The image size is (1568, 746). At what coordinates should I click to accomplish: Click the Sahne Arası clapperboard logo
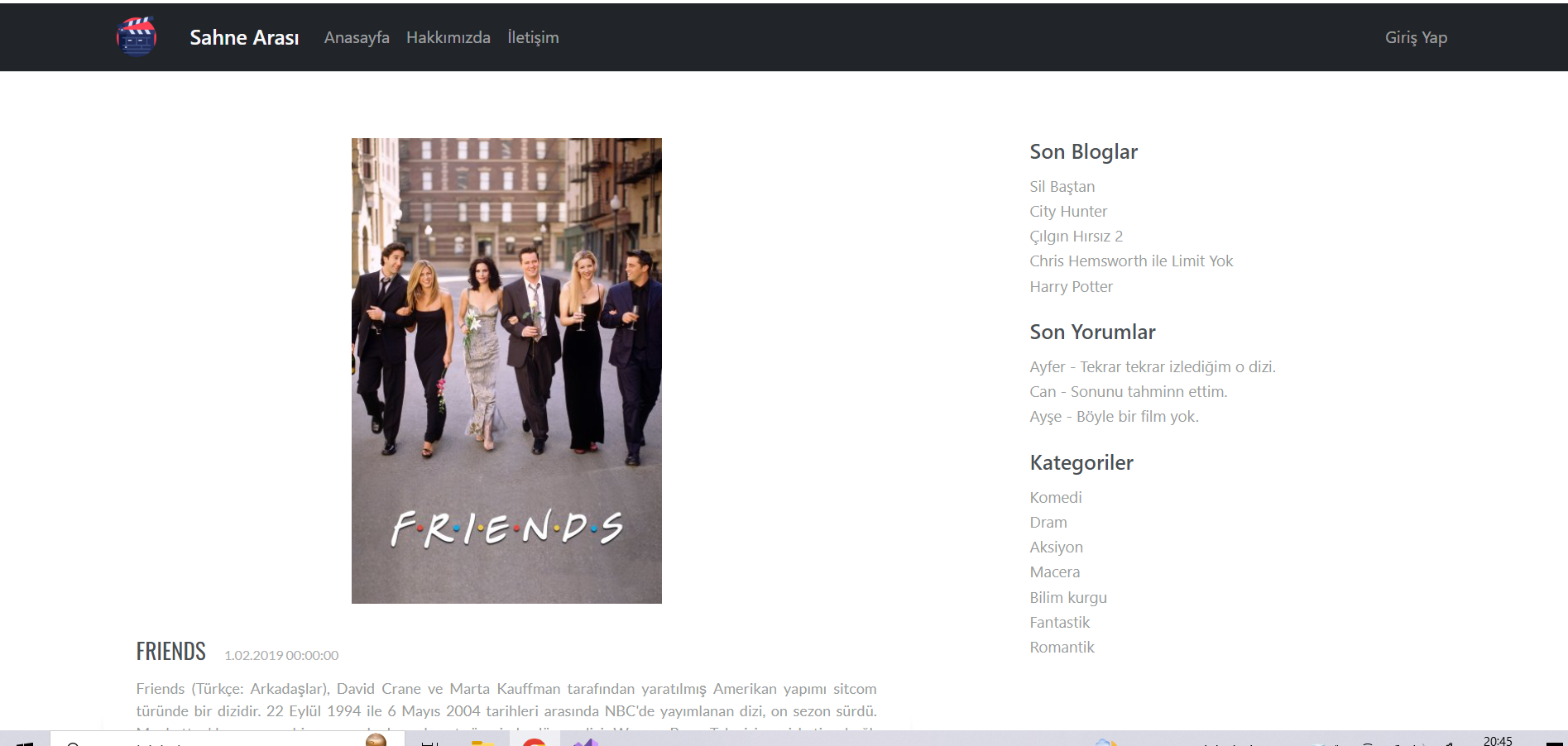(137, 36)
